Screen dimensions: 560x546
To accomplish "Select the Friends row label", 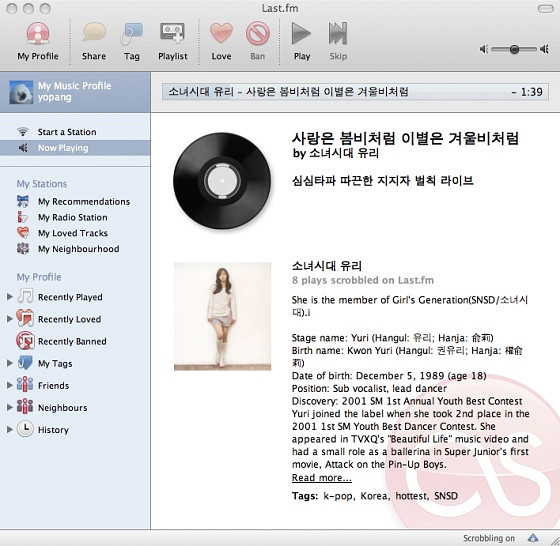I will pyautogui.click(x=54, y=386).
